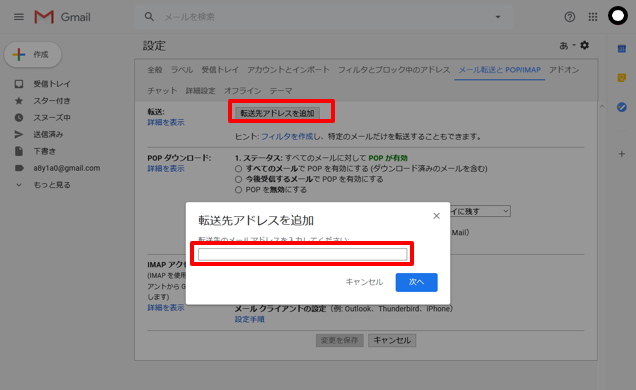Open the Google apps grid

(593, 17)
